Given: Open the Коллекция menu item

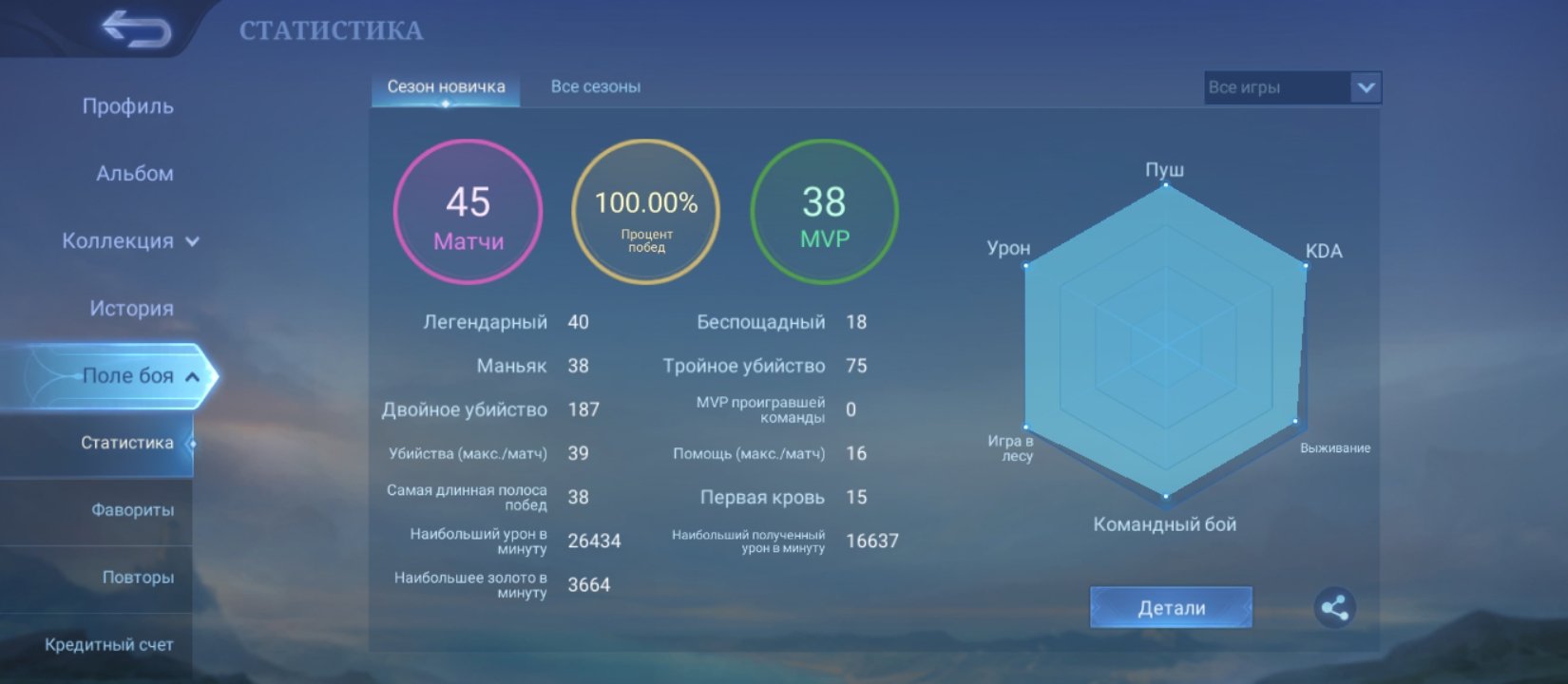Looking at the screenshot, I should click(118, 241).
